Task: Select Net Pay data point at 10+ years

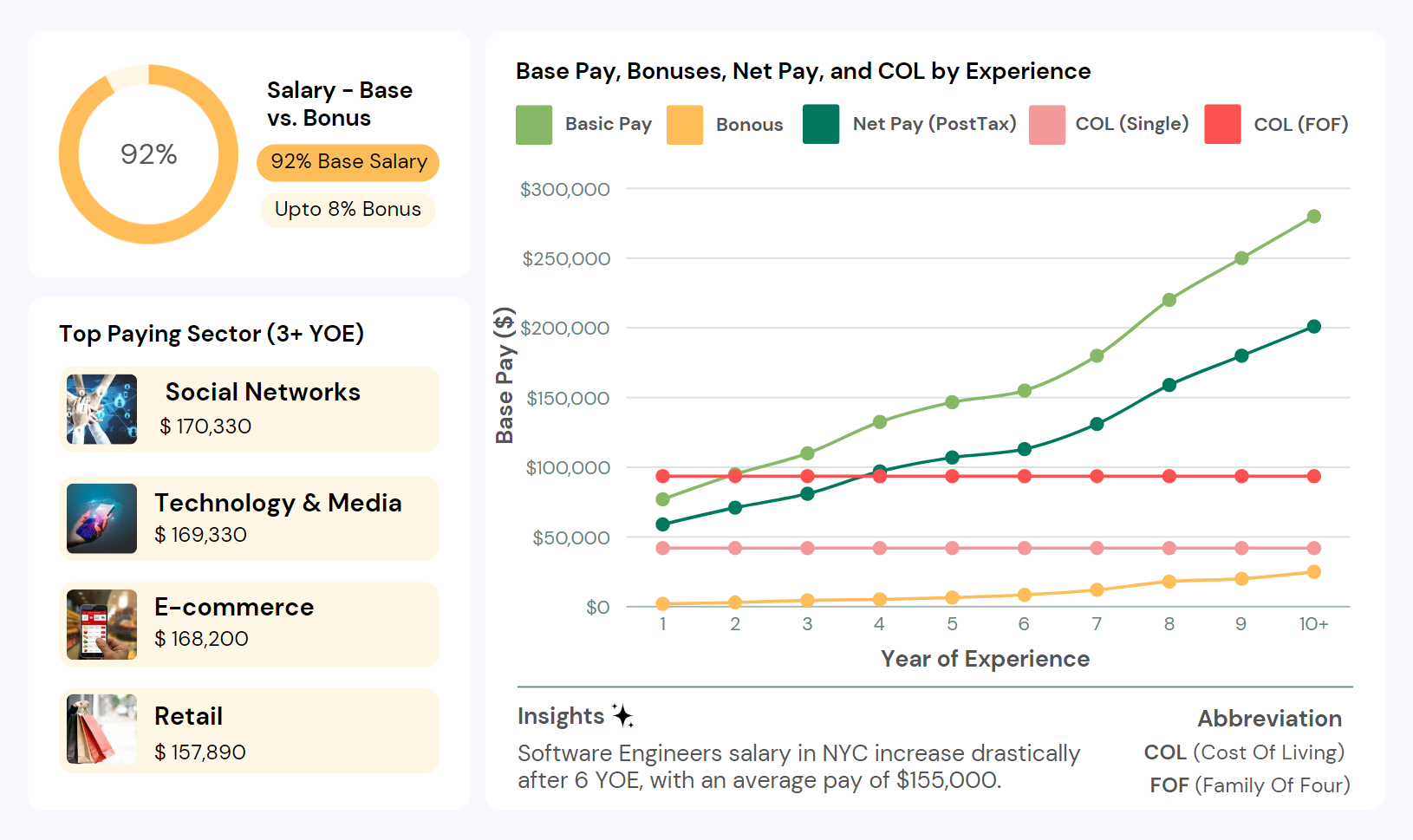Action: [1313, 327]
